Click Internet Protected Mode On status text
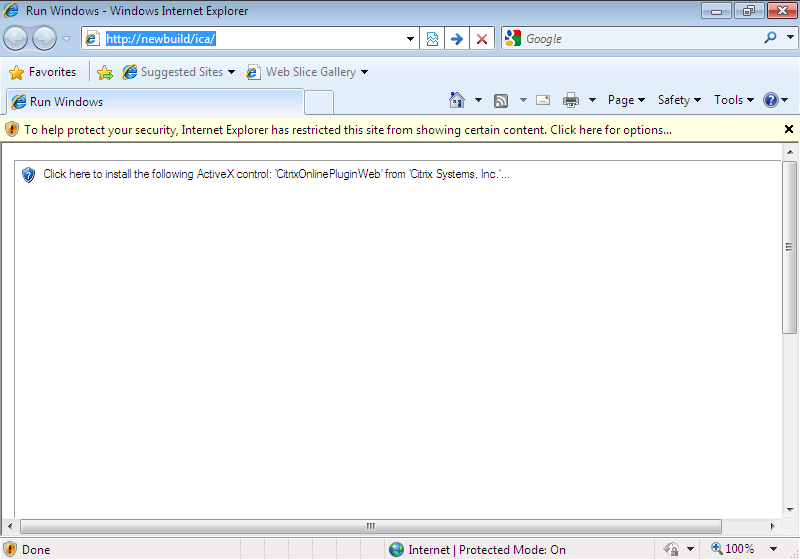Screen dimensions: 800x560 487,550
